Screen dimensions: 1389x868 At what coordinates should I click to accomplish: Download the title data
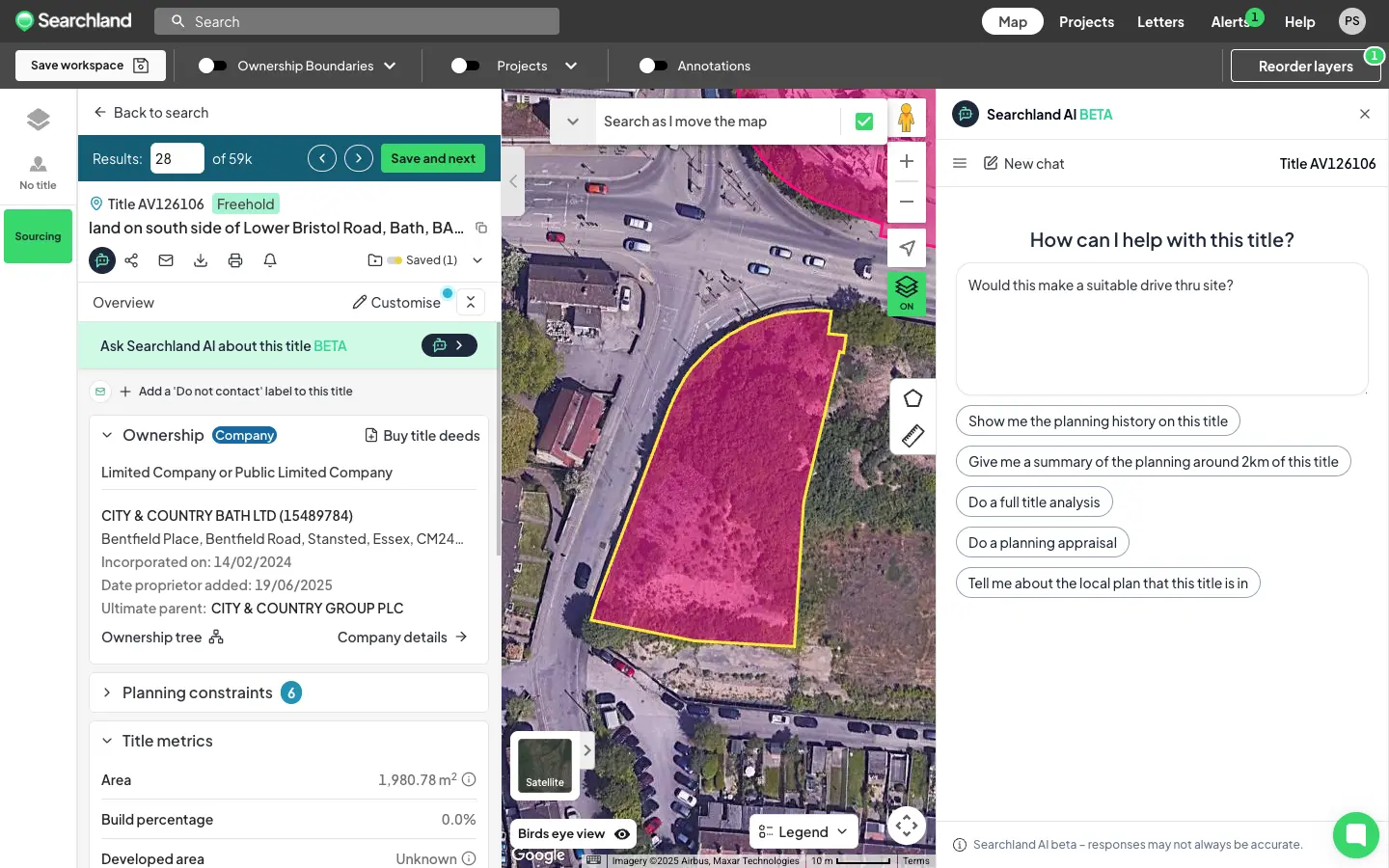(x=201, y=260)
